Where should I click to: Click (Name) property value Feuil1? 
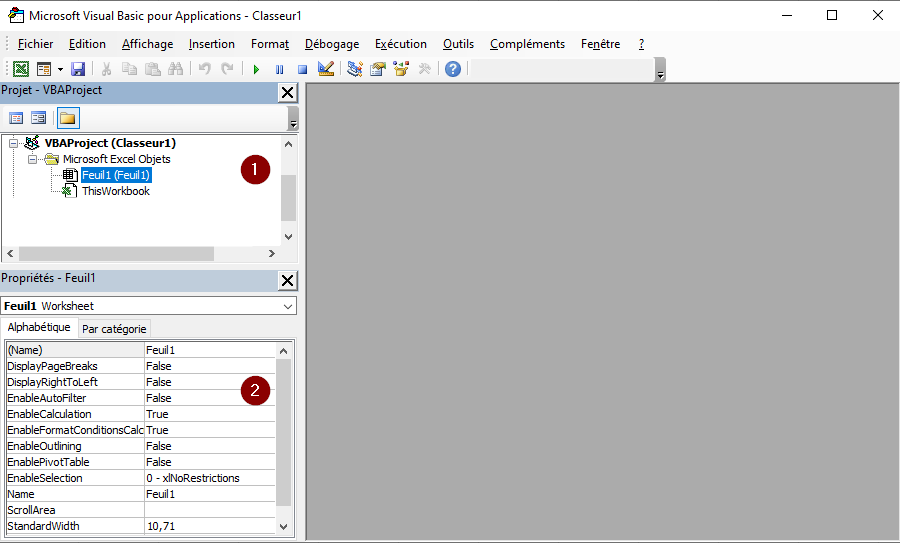(210, 350)
